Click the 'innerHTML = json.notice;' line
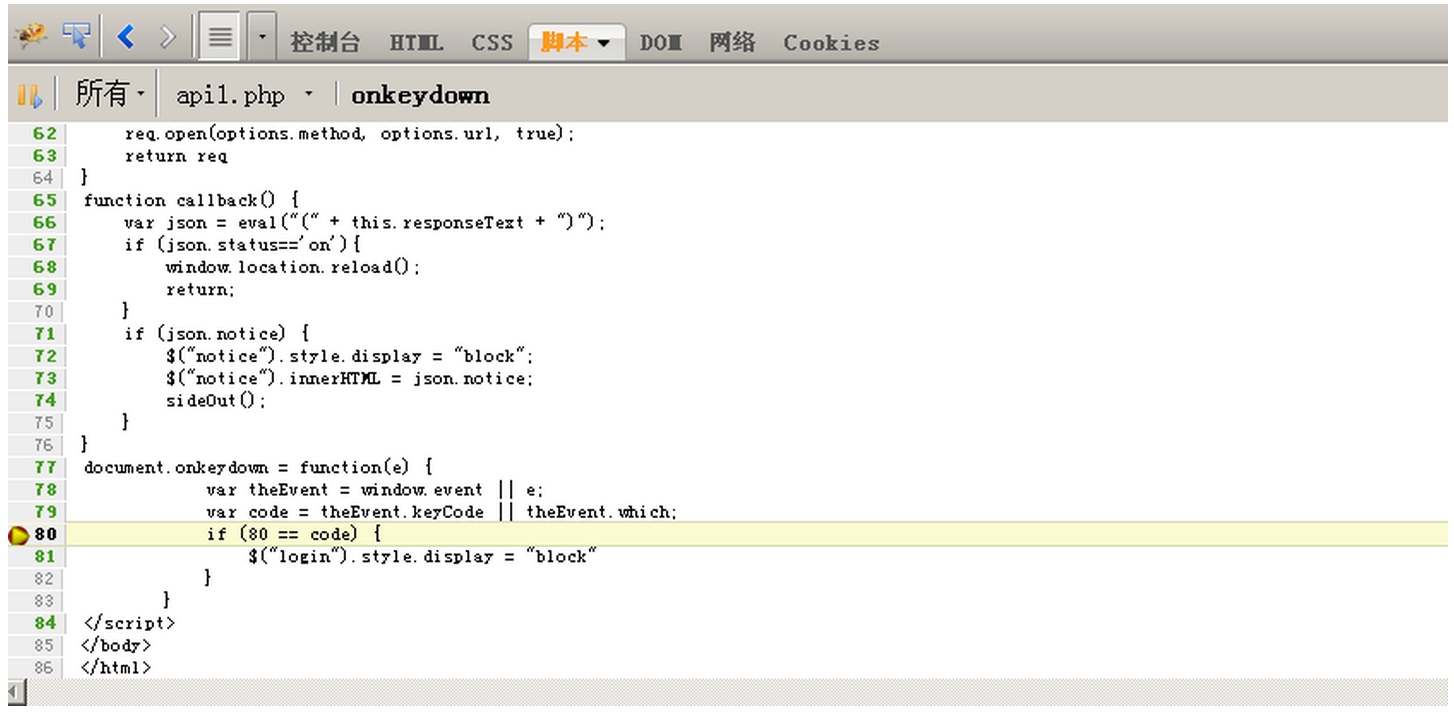1454x712 pixels. [x=350, y=378]
